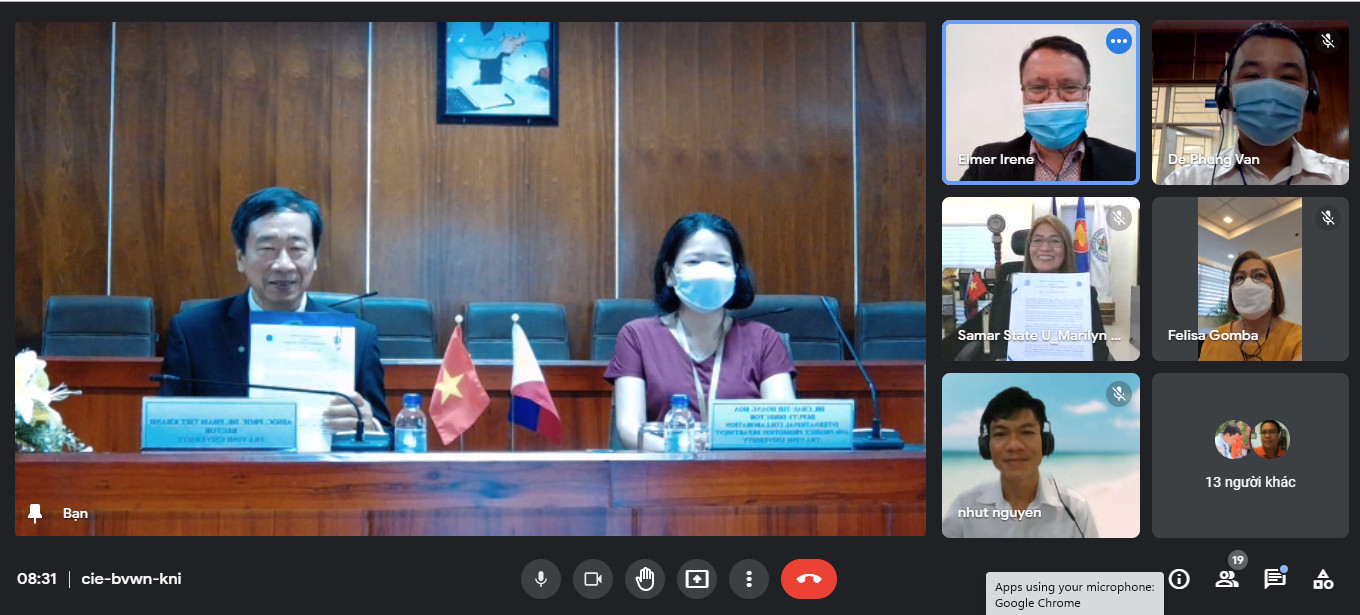This screenshot has width=1360, height=615.
Task: Click the pin icon beside Bạn
Action: [x=36, y=513]
